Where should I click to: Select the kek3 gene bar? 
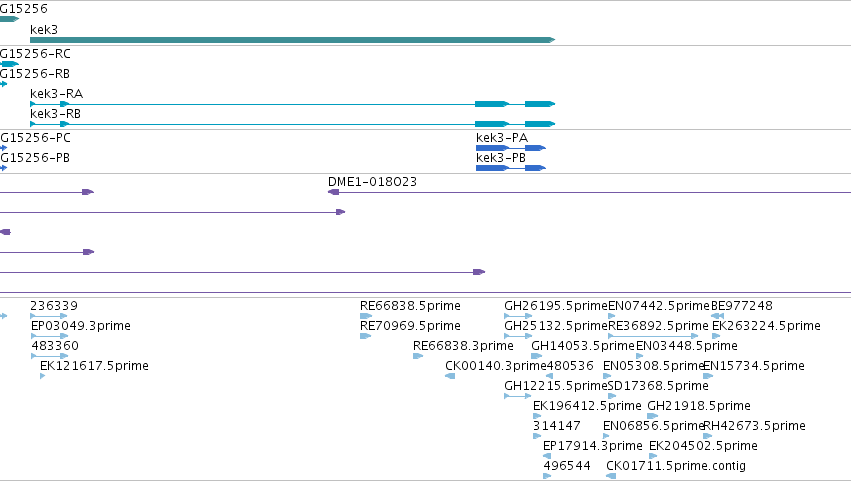click(x=293, y=40)
